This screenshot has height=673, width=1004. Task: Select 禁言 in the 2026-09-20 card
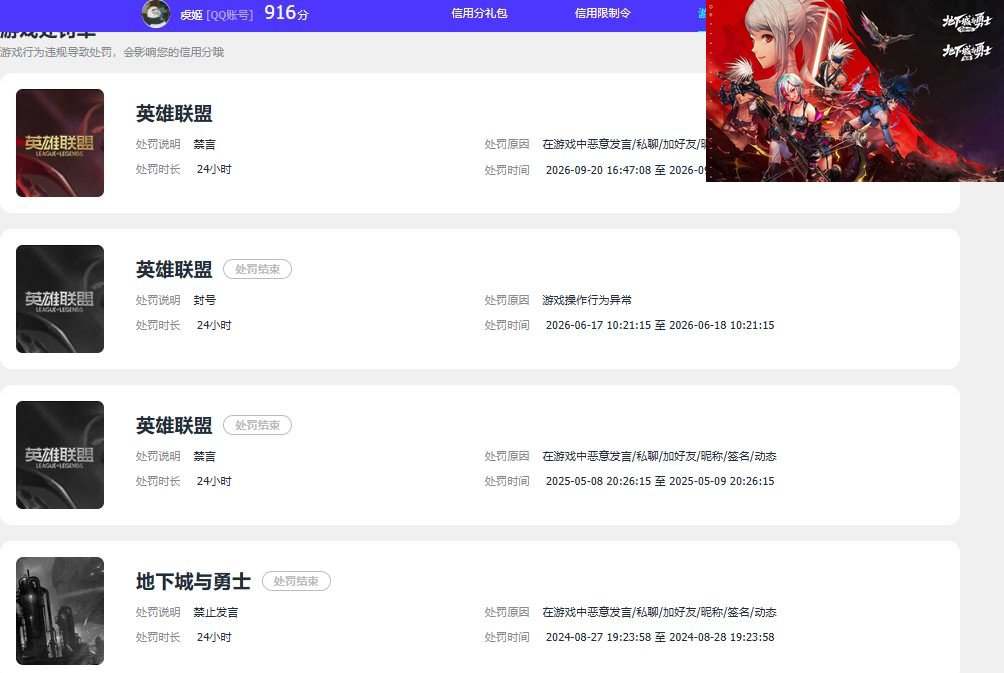pos(205,144)
